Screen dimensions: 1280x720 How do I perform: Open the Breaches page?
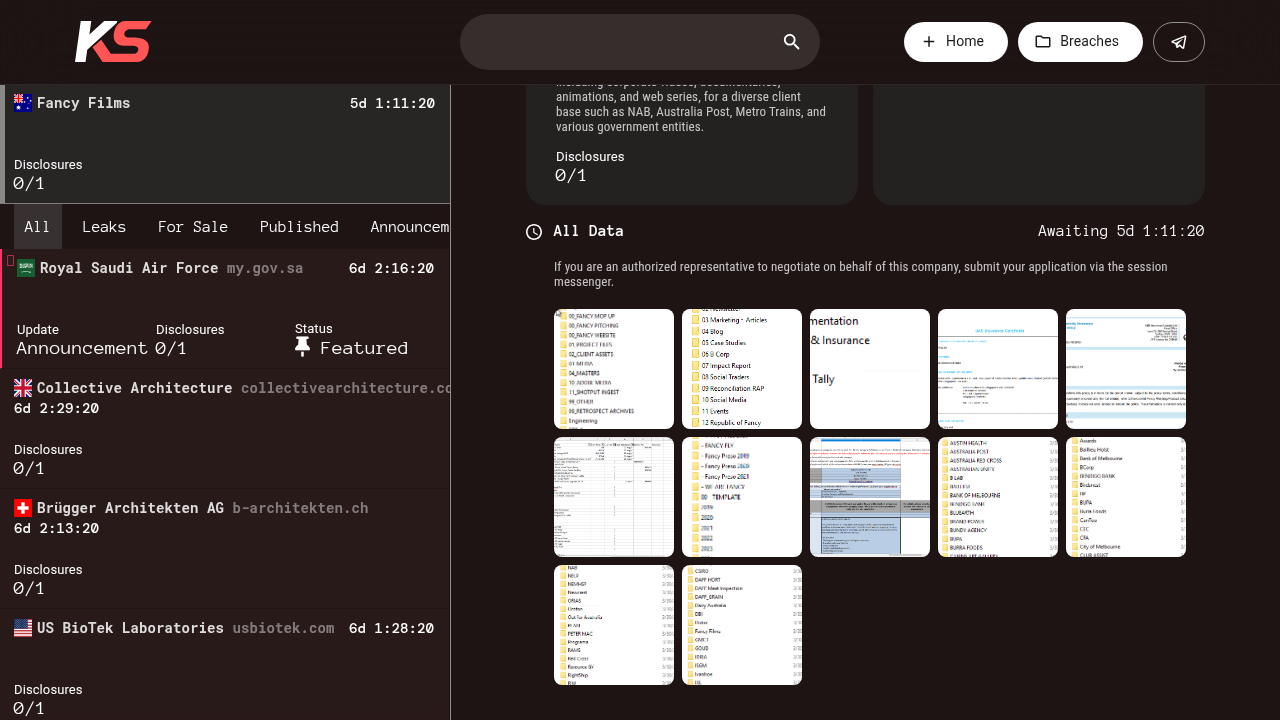tap(1080, 42)
